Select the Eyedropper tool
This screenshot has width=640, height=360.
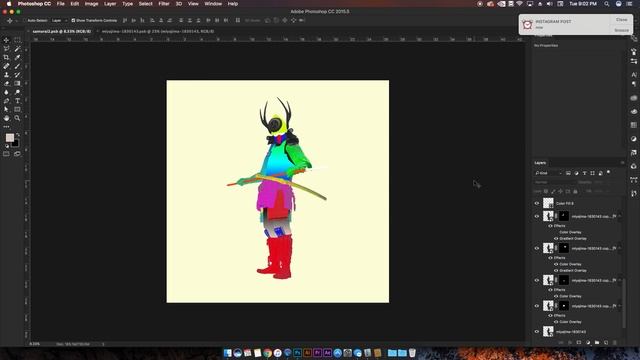click(17, 57)
